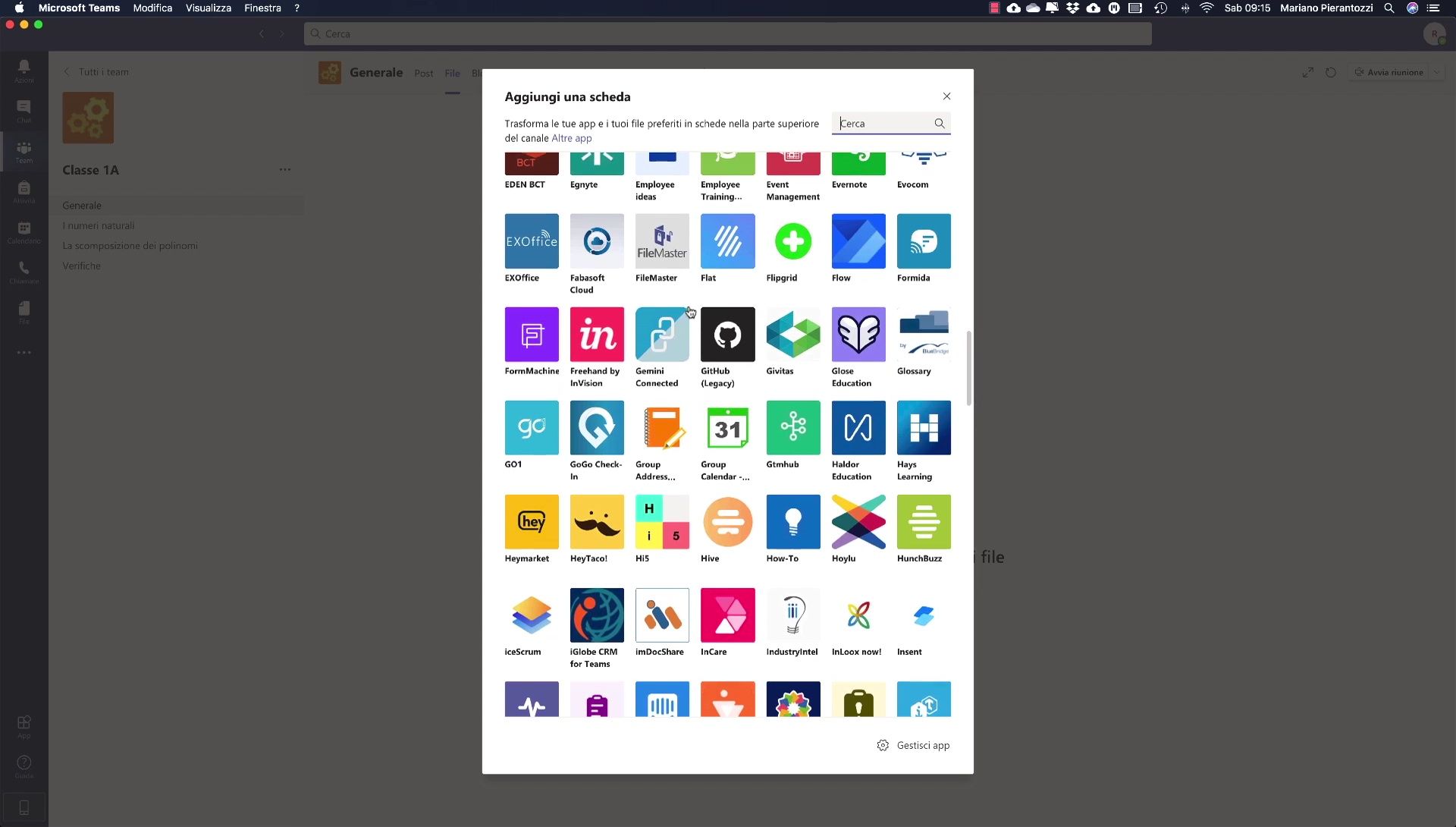Choose the Fabasoft Cloud app
This screenshot has height=827, width=1456.
(597, 241)
